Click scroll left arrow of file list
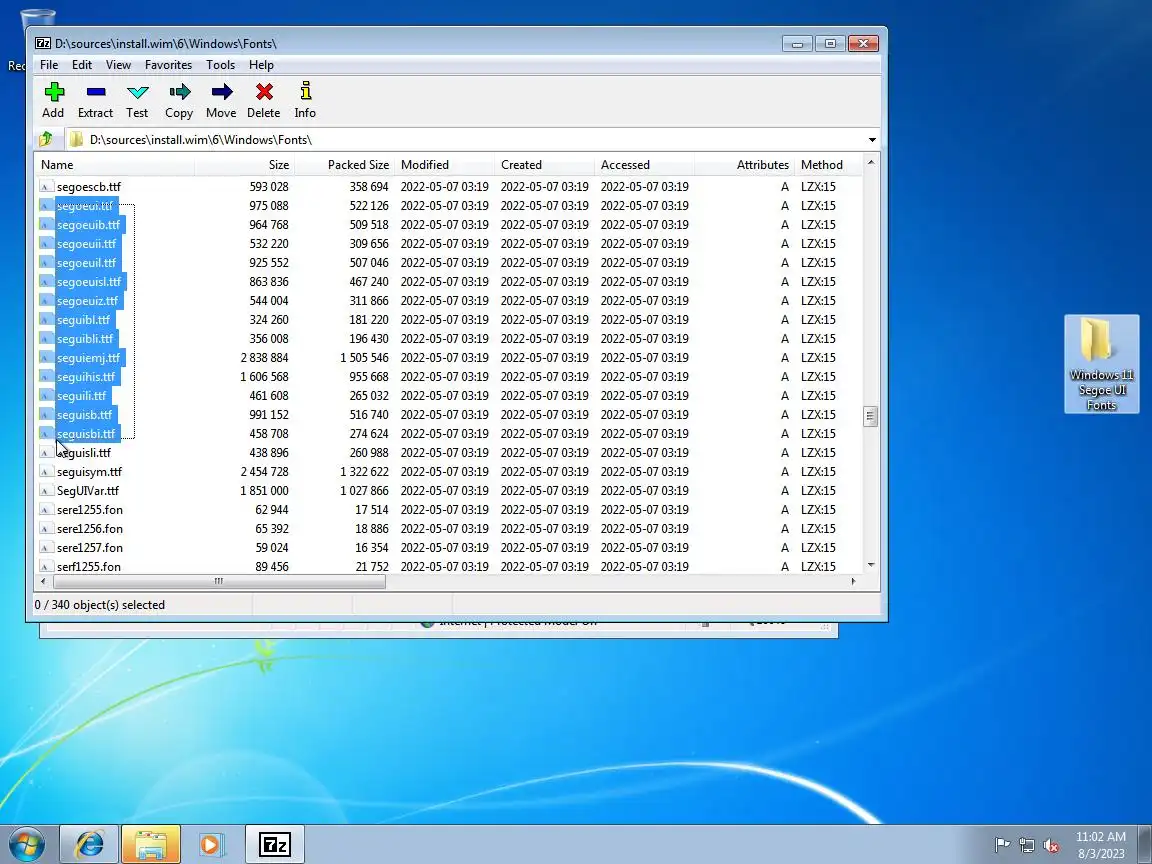 click(43, 581)
